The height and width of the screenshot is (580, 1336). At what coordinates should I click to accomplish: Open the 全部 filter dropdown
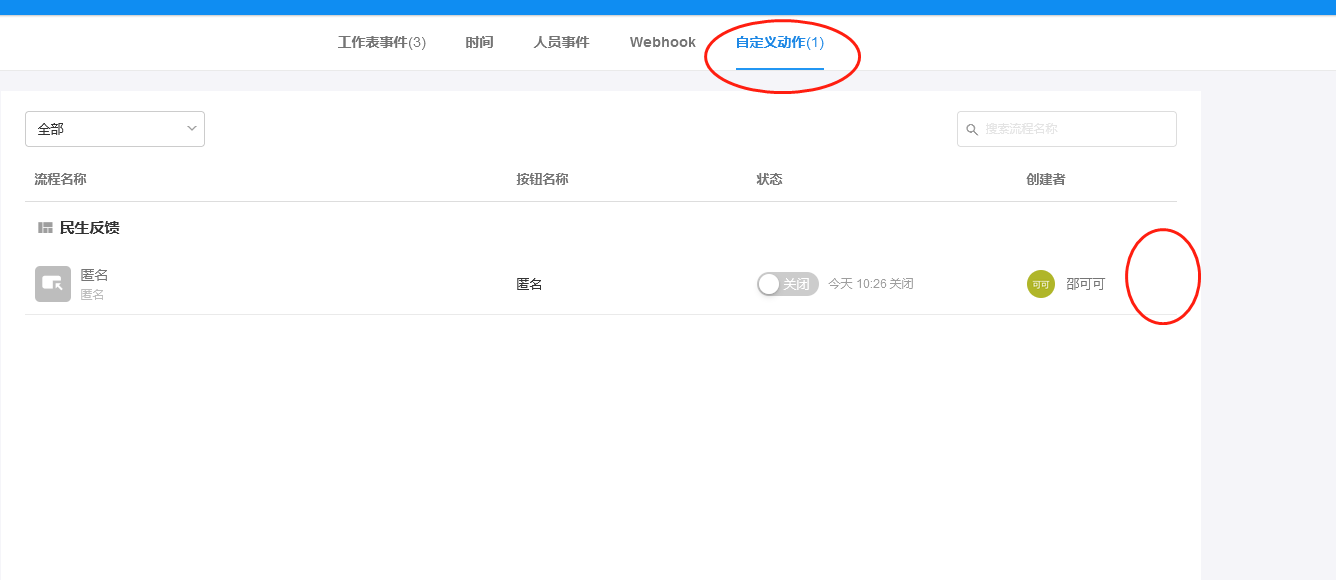pos(114,128)
